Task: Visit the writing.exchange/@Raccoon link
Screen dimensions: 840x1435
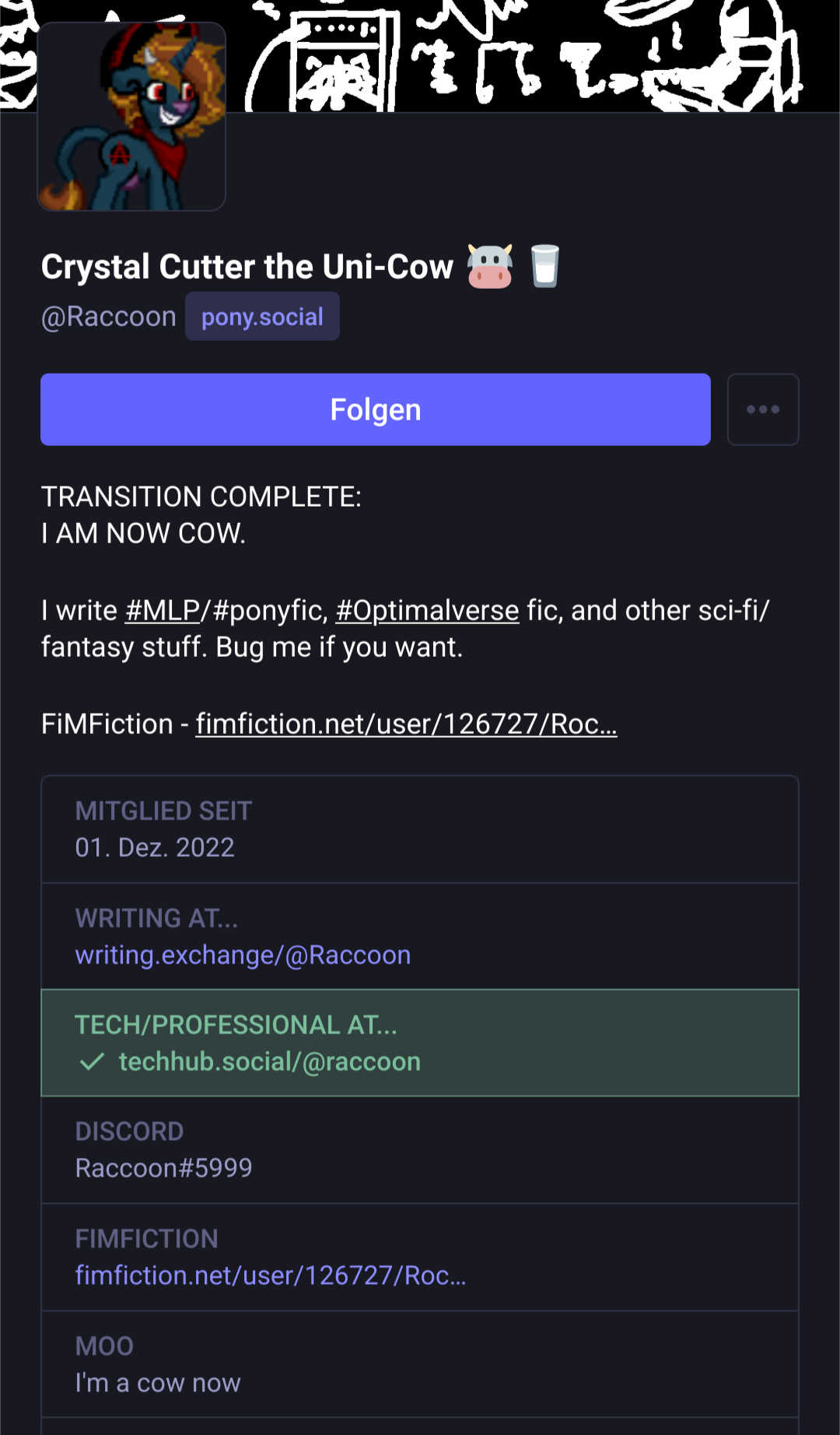Action: (x=243, y=955)
